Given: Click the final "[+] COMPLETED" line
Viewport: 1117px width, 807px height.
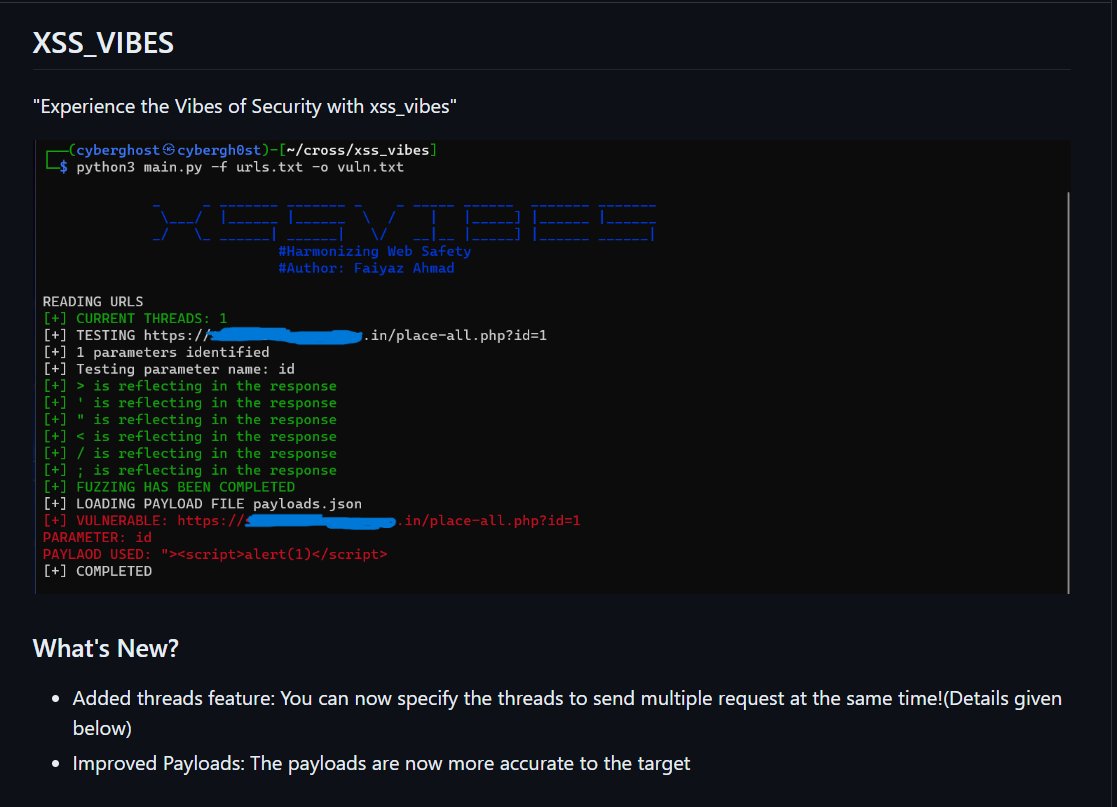Looking at the screenshot, I should [97, 571].
